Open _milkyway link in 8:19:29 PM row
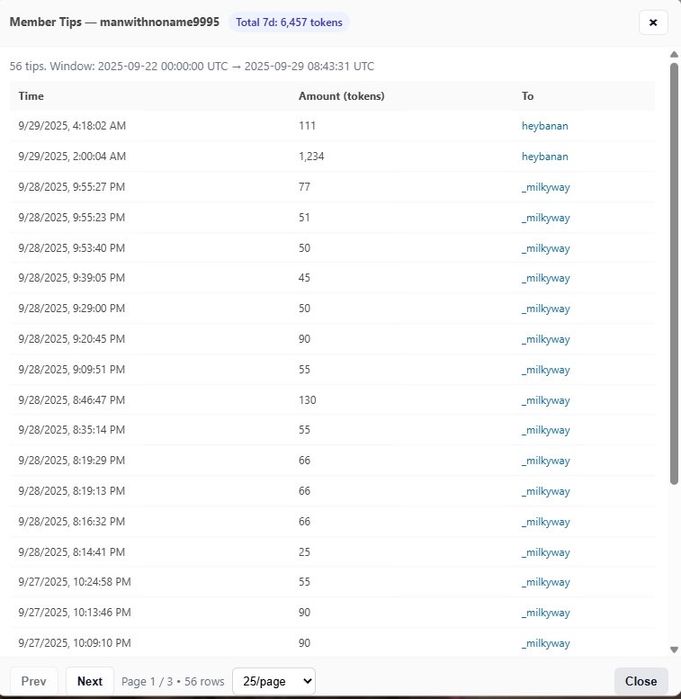This screenshot has width=681, height=699. click(x=546, y=461)
